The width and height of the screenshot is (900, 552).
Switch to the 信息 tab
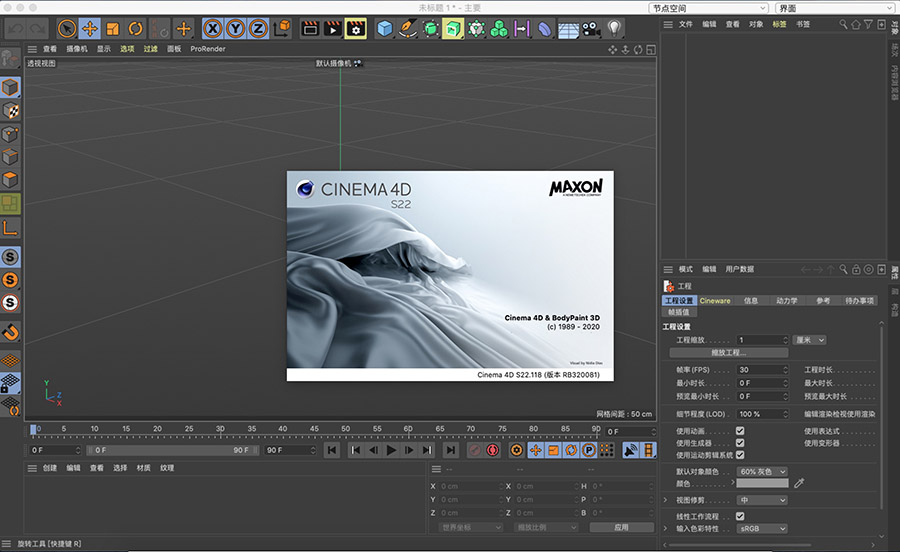[x=751, y=301]
